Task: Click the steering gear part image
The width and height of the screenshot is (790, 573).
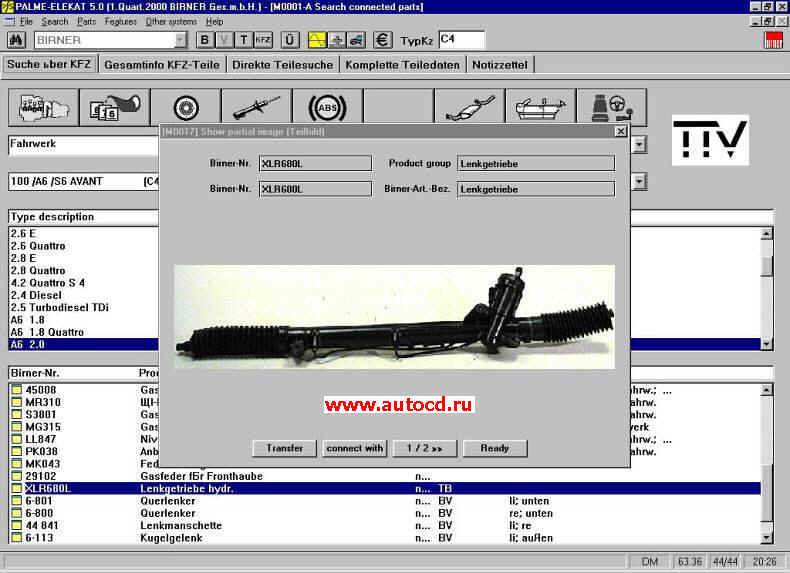Action: 394,317
